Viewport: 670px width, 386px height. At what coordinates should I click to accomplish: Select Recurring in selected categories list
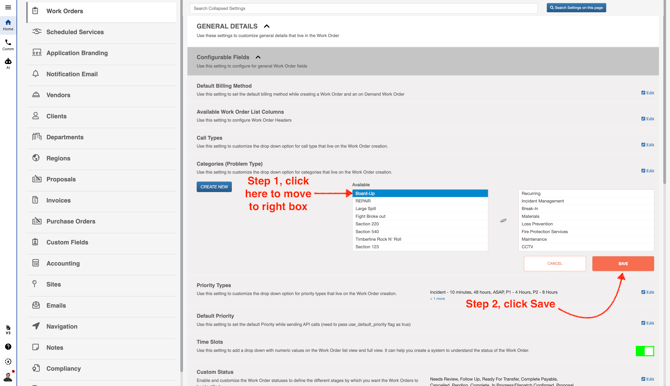(586, 194)
